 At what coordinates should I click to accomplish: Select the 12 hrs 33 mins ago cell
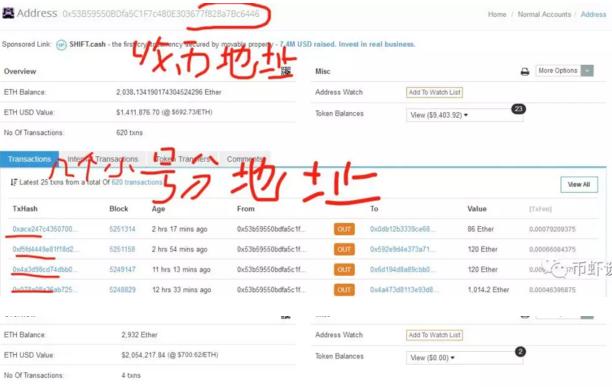[x=181, y=290]
